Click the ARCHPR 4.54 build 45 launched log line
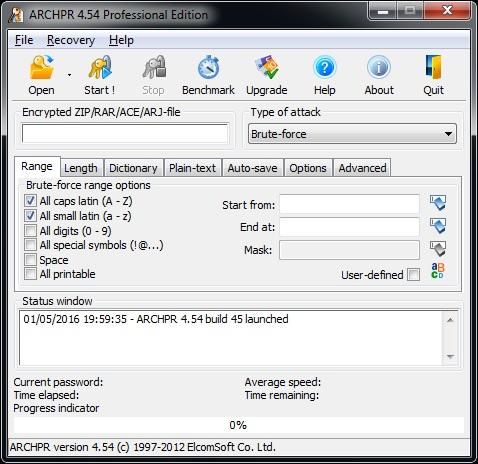This screenshot has width=478, height=464. 156,319
